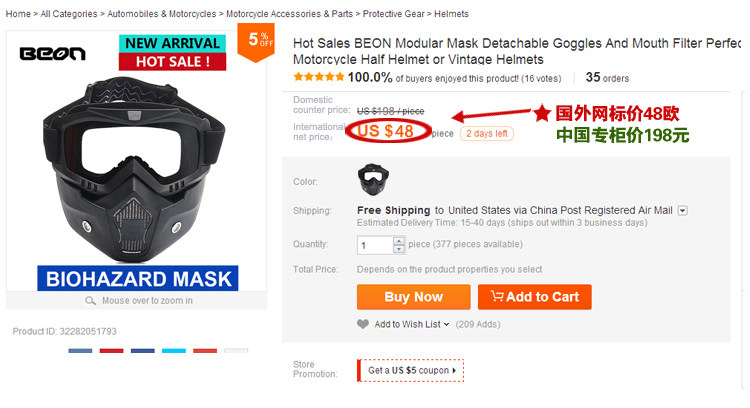Expand the Add to Wish List dropdown
Viewport: 750px width, 408px height.
click(x=447, y=324)
